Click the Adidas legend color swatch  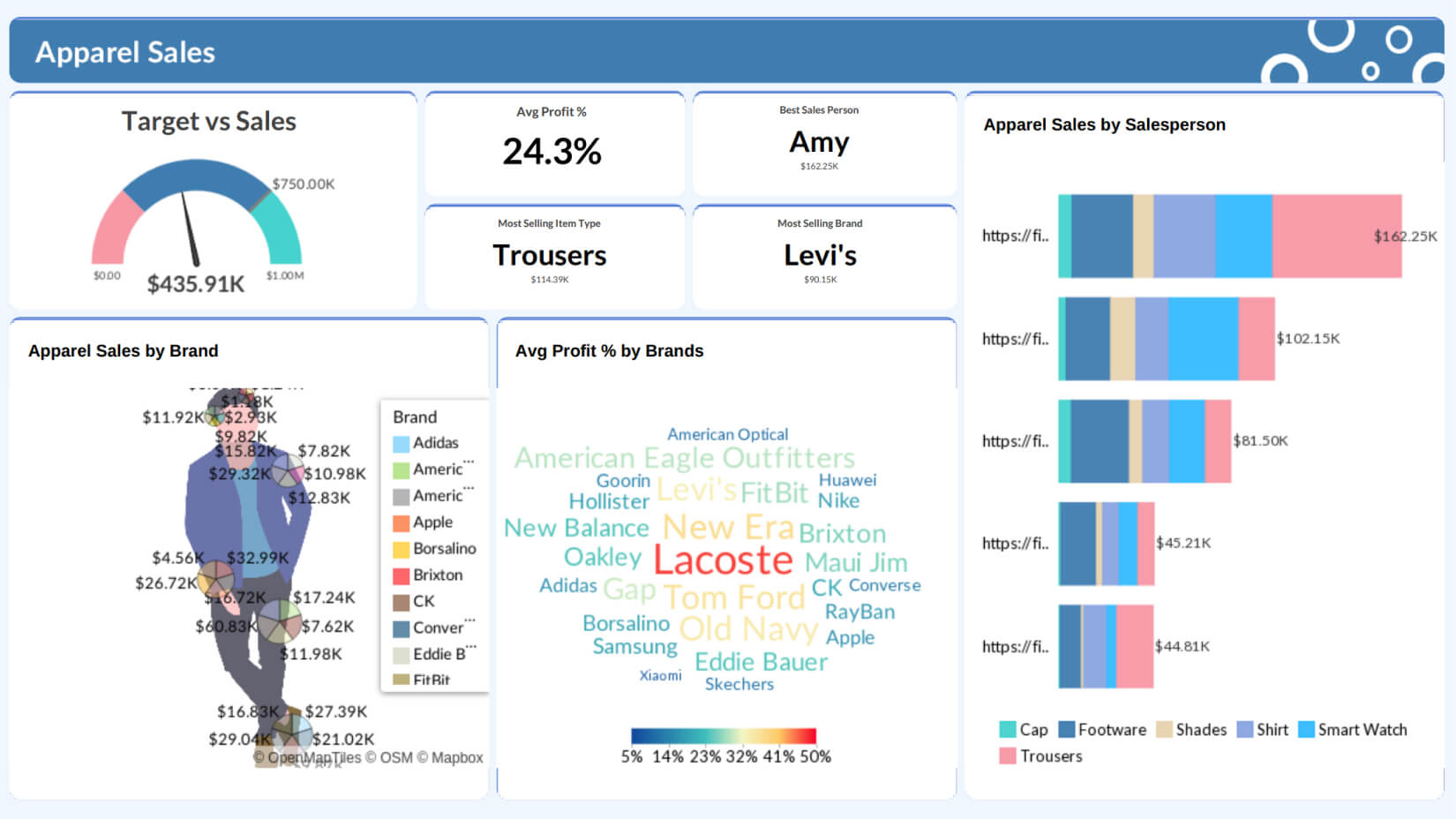pyautogui.click(x=401, y=443)
